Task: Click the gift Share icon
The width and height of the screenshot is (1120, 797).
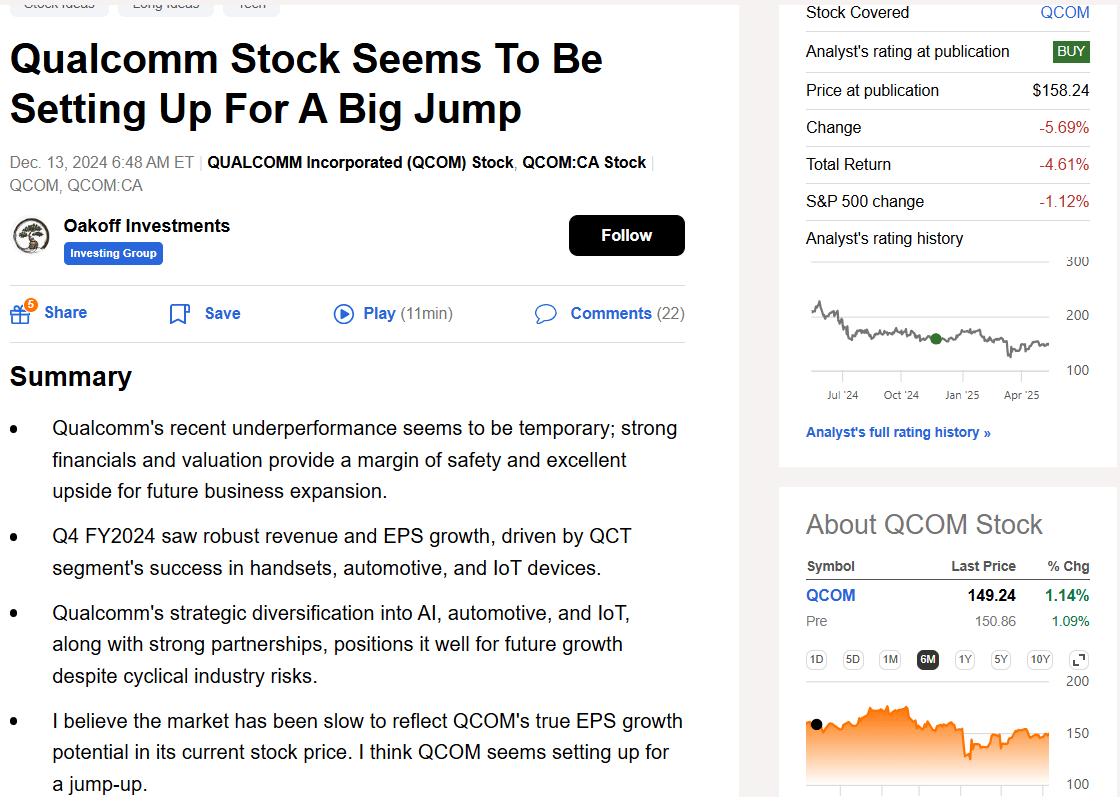Action: point(21,313)
